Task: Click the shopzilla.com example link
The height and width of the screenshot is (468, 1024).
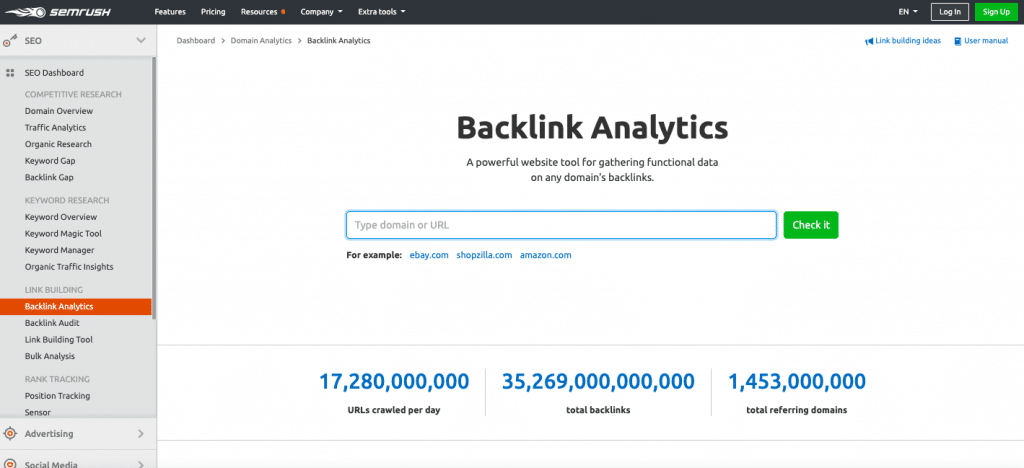Action: (484, 255)
